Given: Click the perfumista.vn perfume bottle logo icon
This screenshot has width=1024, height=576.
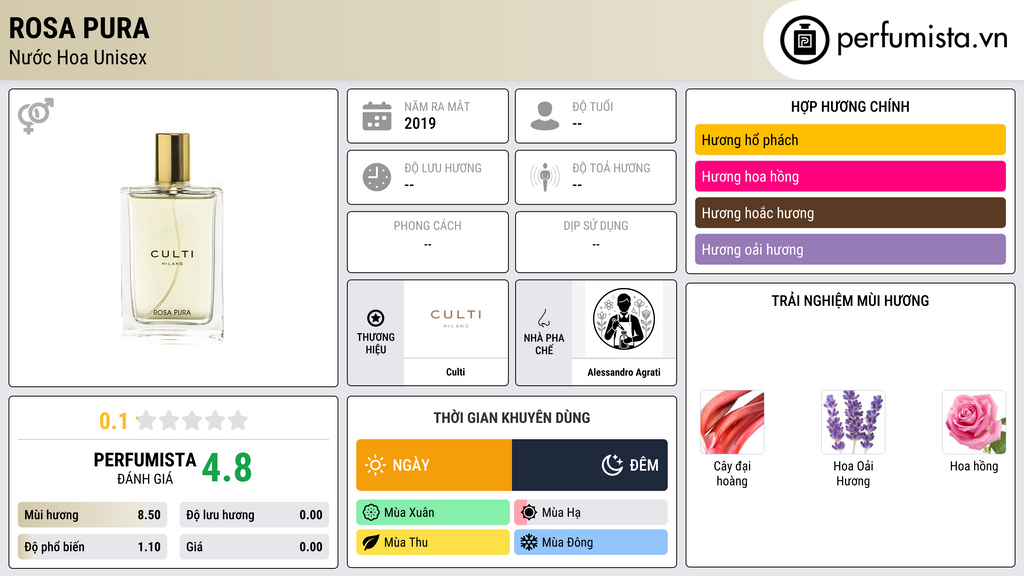Looking at the screenshot, I should pyautogui.click(x=804, y=40).
